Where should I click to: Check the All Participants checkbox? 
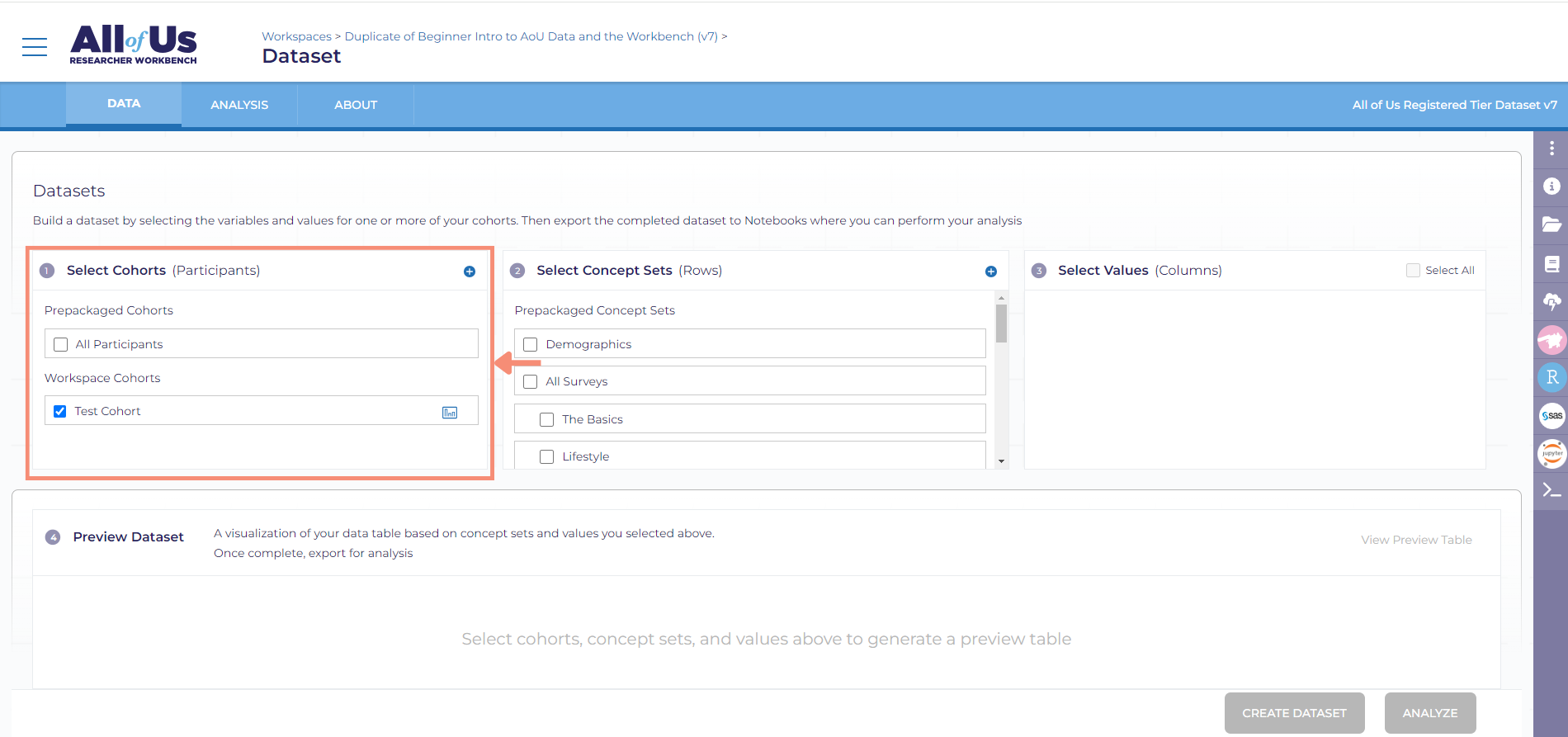pos(60,344)
